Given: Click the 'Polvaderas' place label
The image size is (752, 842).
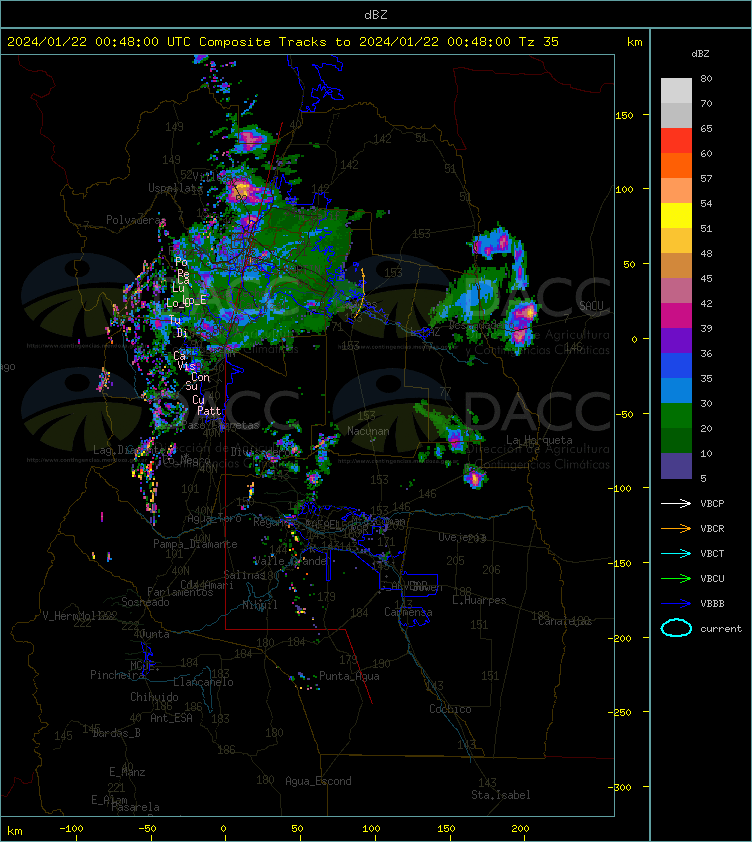Looking at the screenshot, I should point(135,220).
